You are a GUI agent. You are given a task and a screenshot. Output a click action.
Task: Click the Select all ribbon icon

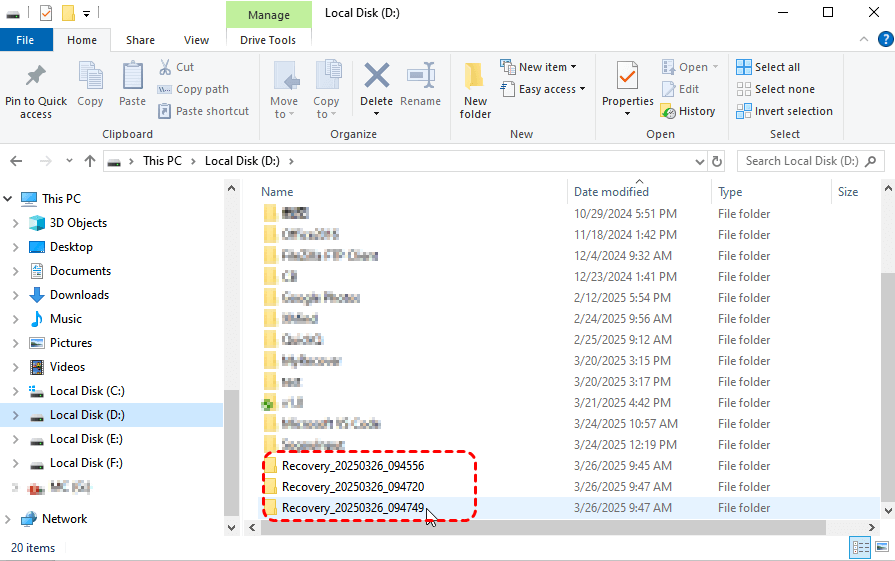click(x=768, y=67)
